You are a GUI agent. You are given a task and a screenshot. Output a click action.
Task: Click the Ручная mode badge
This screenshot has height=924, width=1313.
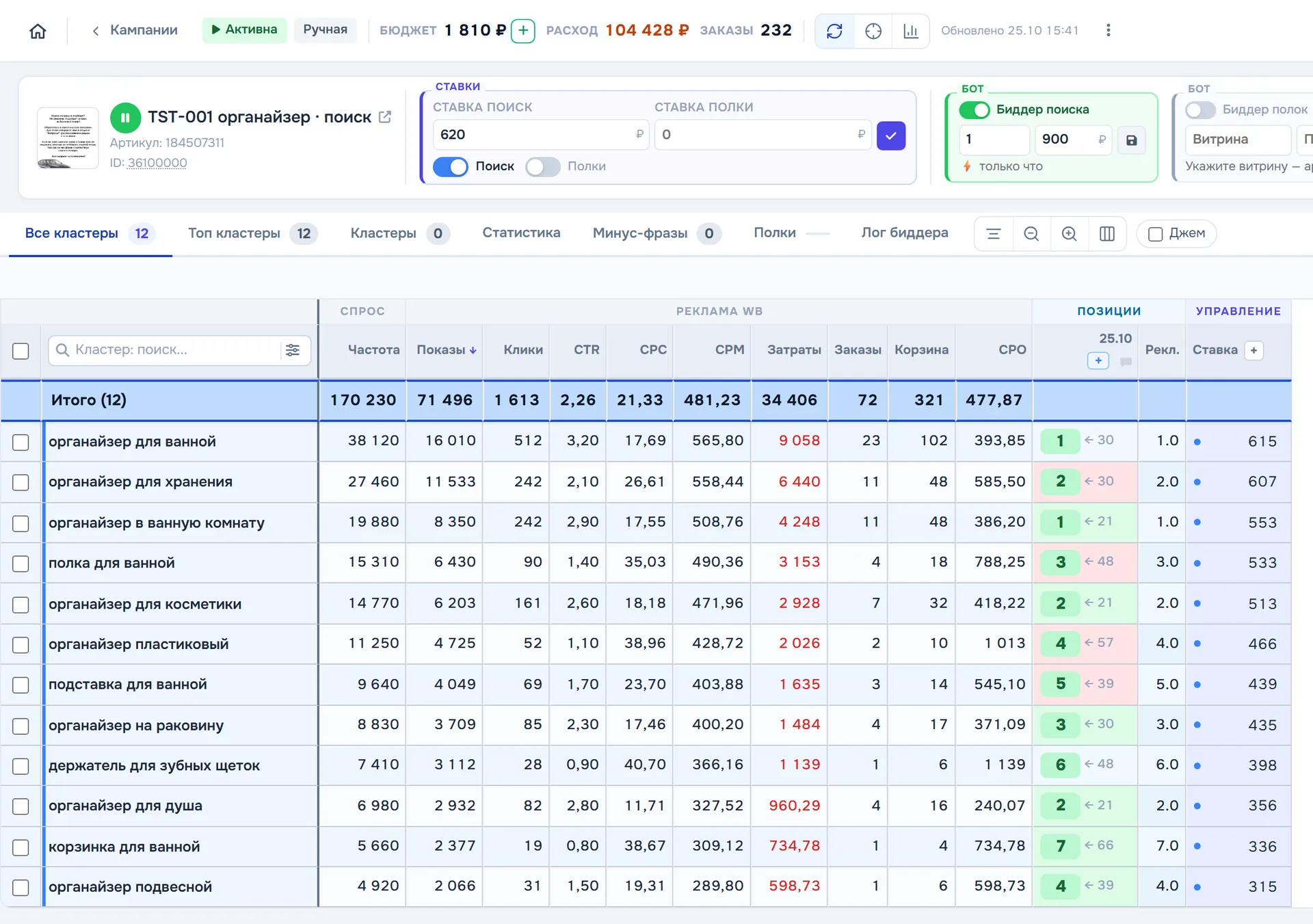click(326, 30)
